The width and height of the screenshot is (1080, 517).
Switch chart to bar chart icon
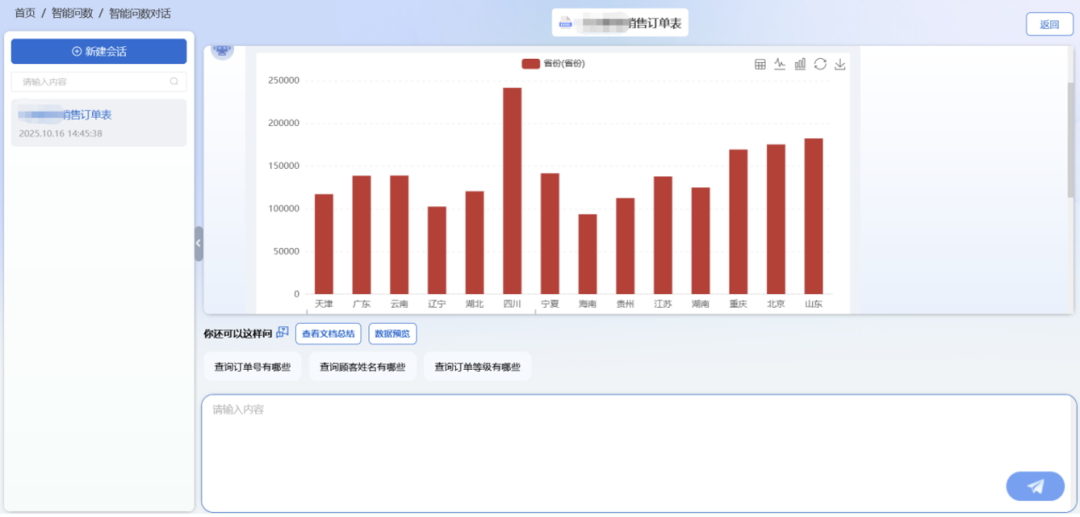(800, 64)
